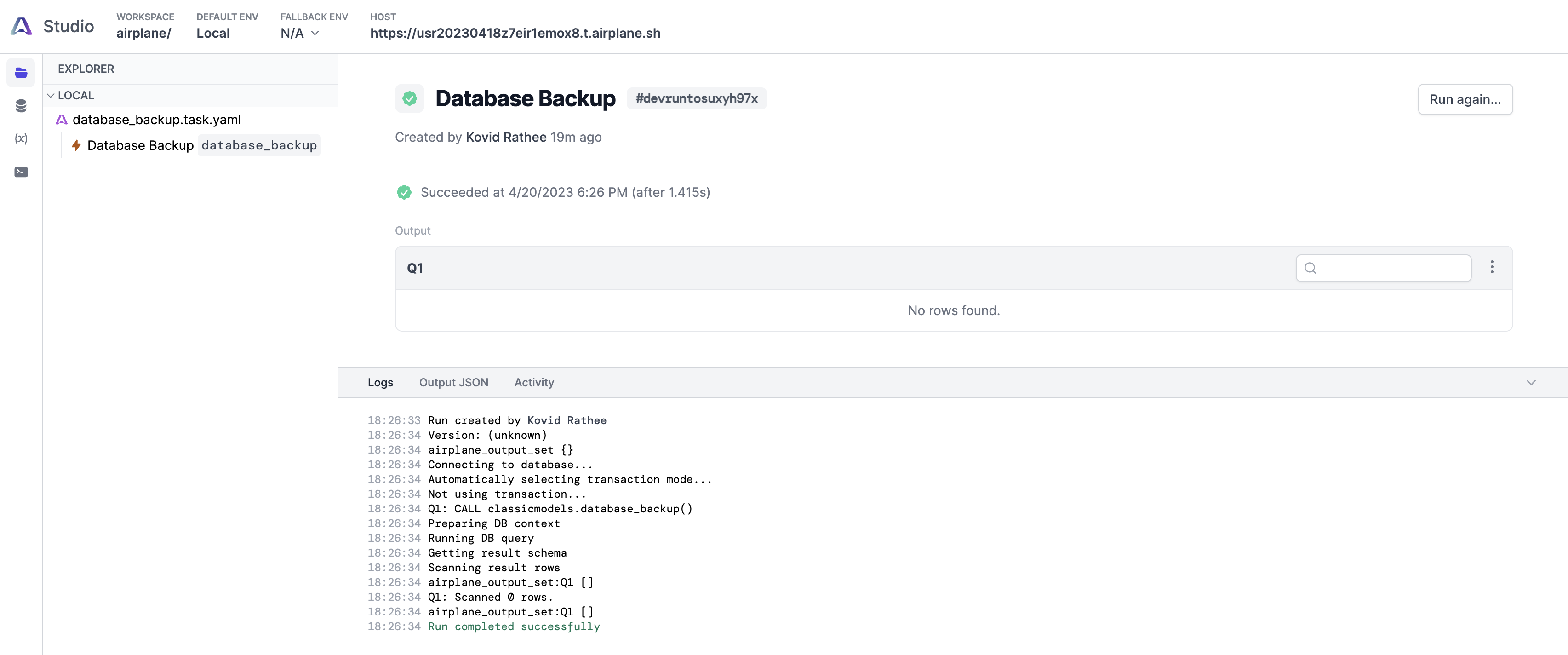The image size is (1568, 655).
Task: Click the run ID #devruntosuxyh97x tag
Action: coord(696,98)
